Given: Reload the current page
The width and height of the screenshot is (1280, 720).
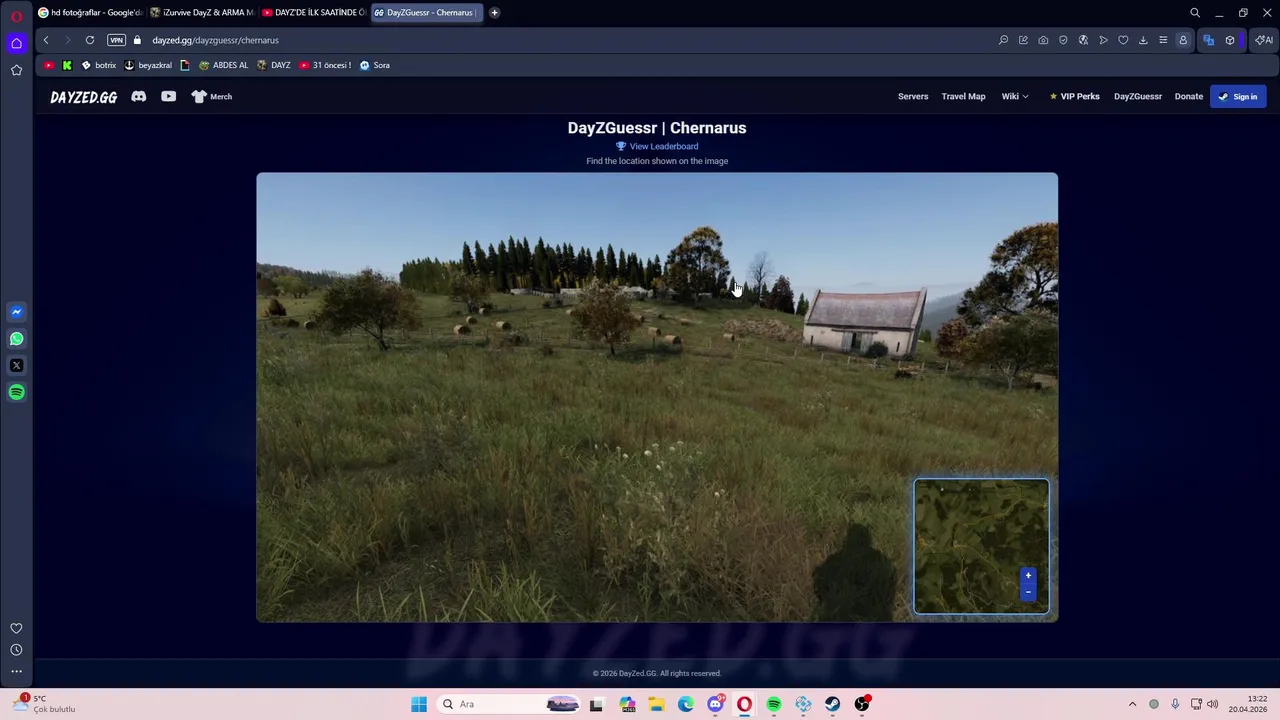Looking at the screenshot, I should pos(90,40).
